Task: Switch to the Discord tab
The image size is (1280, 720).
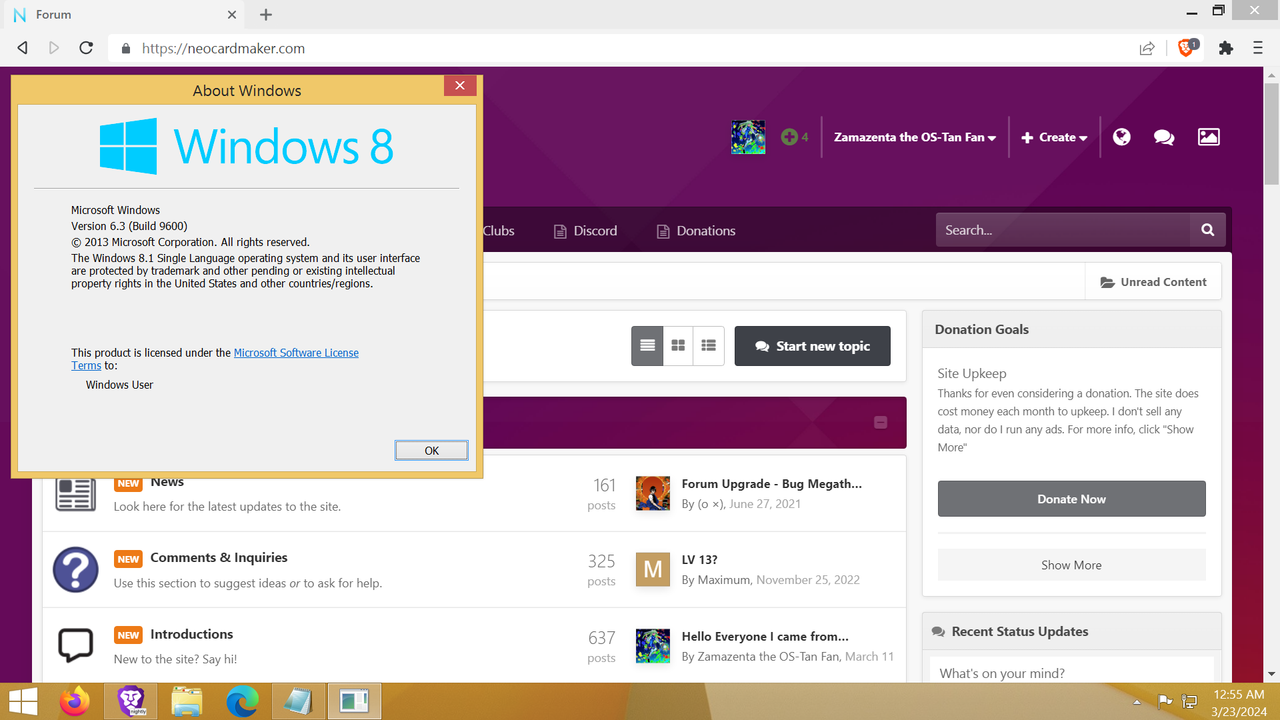Action: 585,230
